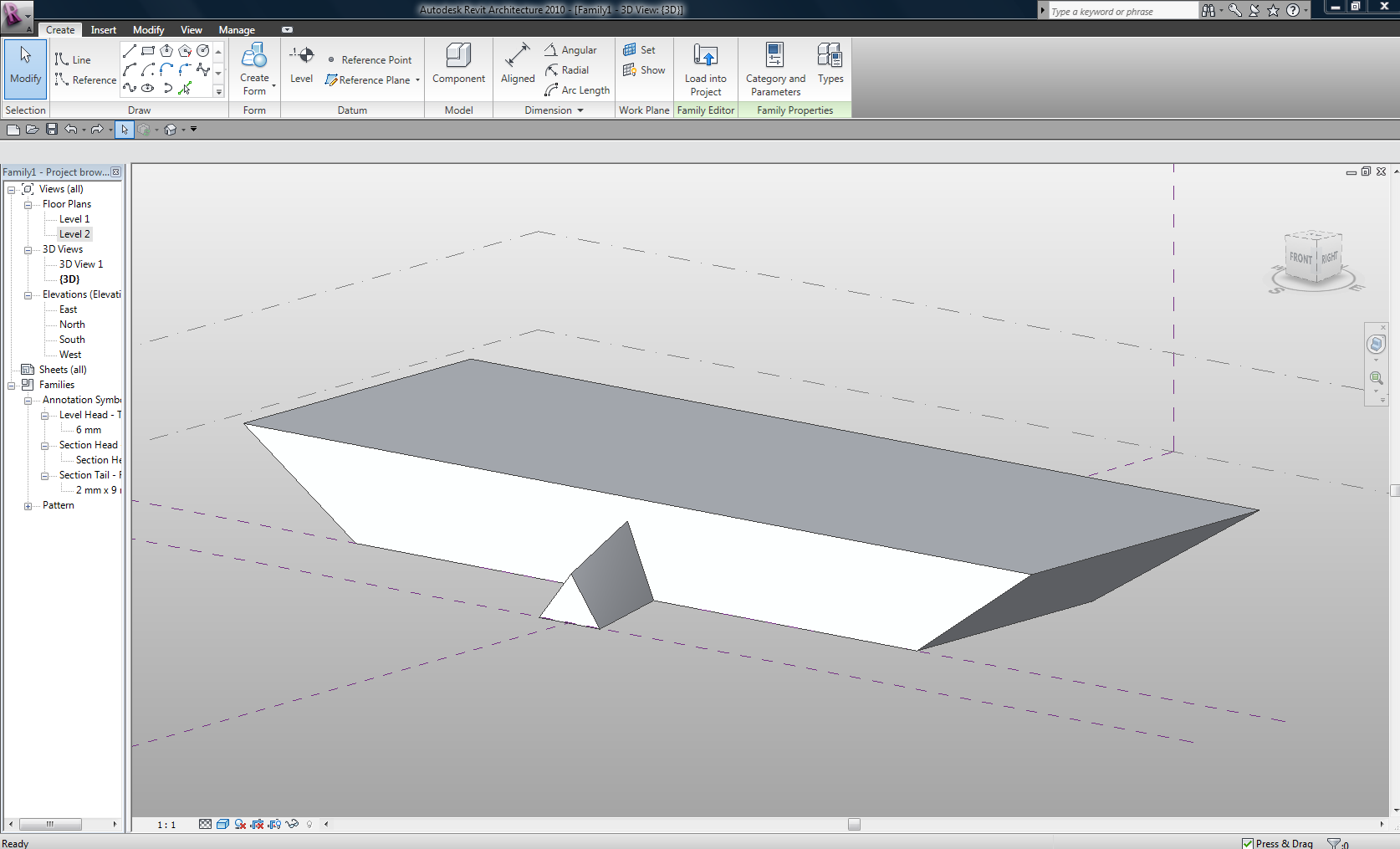Expand the Pattern tree node
The height and width of the screenshot is (849, 1400).
[28, 506]
